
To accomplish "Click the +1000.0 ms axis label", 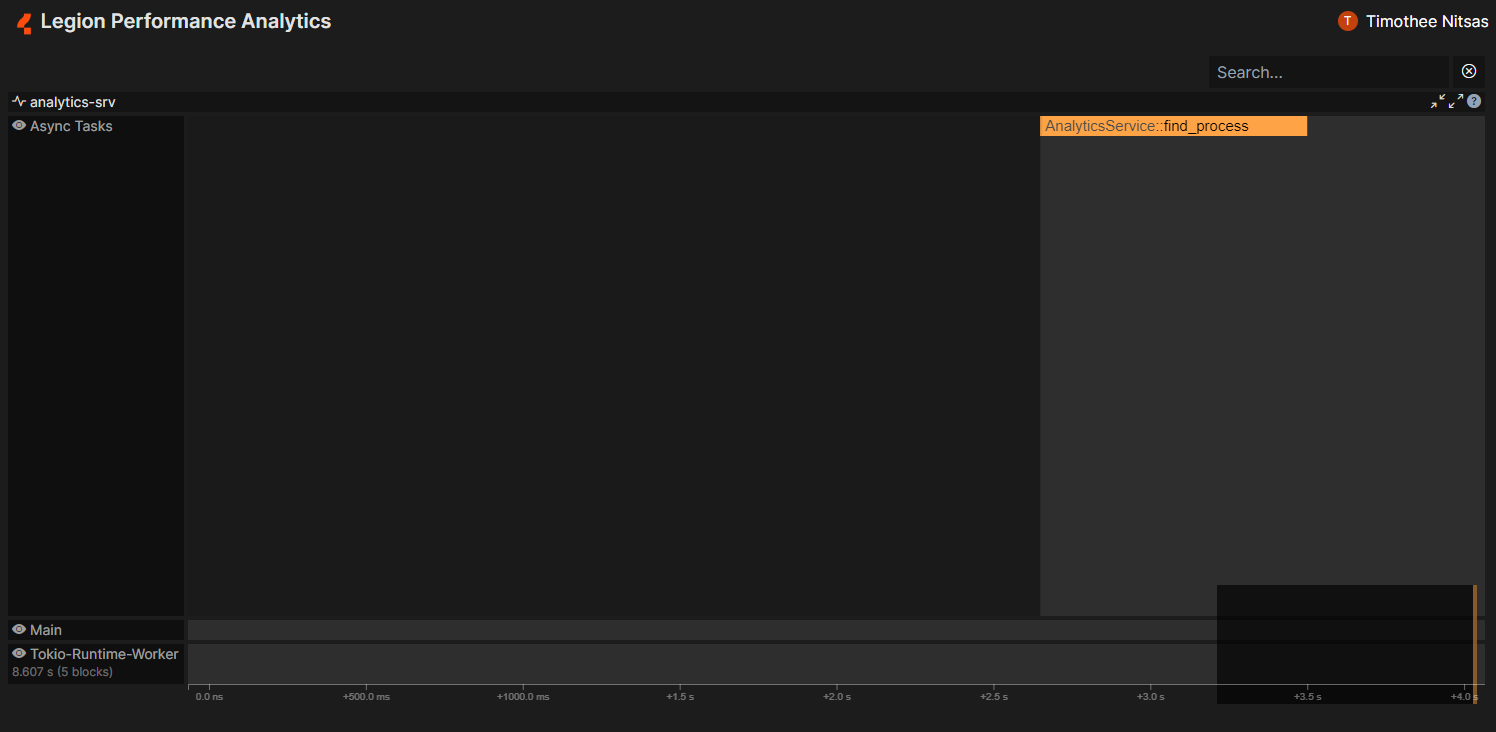I will click(x=523, y=697).
